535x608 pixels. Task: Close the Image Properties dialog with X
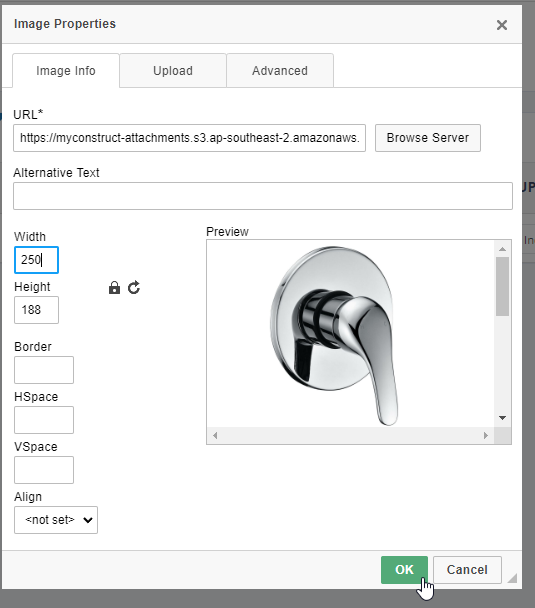pos(502,25)
